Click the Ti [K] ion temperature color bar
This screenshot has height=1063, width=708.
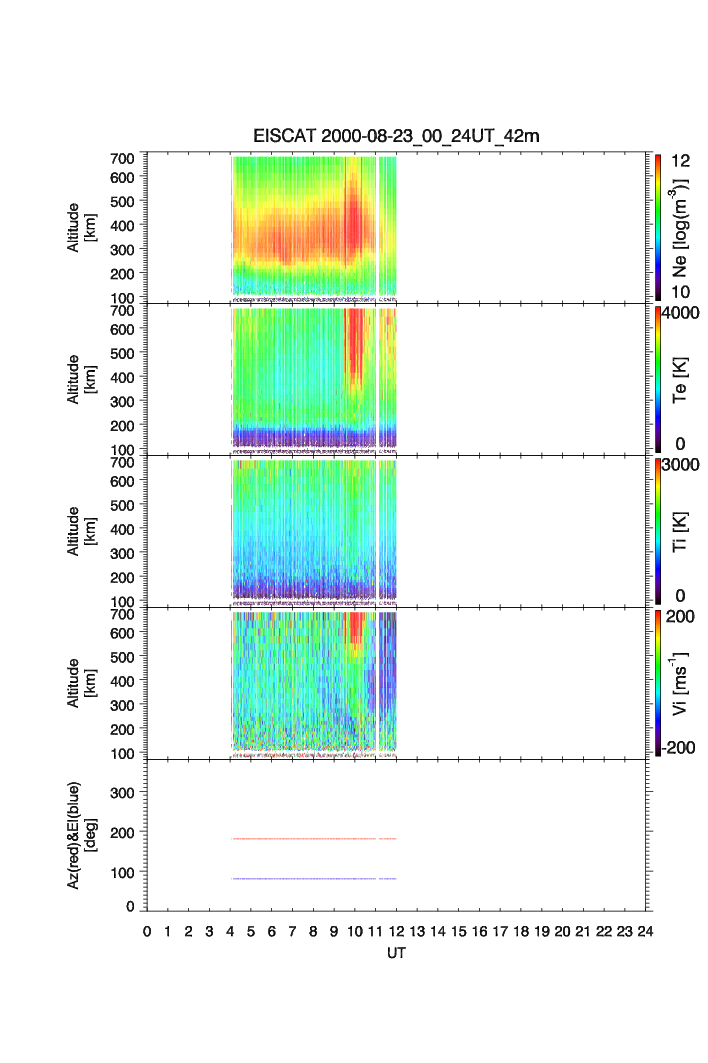tap(657, 530)
